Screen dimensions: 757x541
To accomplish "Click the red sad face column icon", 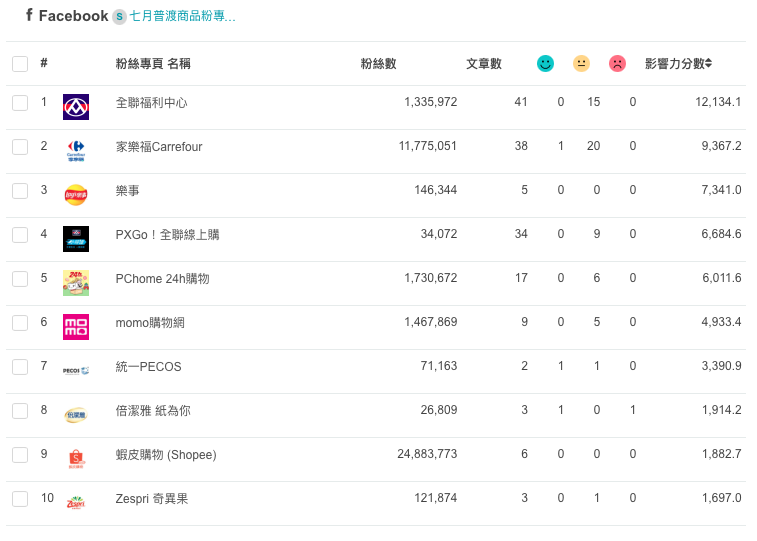I will (617, 63).
